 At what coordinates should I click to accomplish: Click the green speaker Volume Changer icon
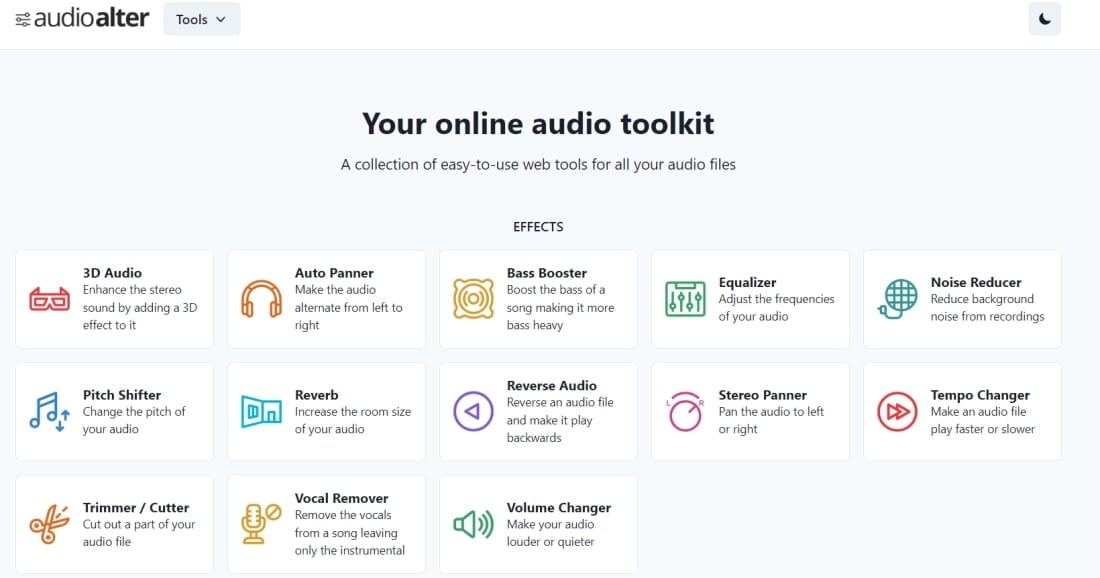(x=474, y=524)
